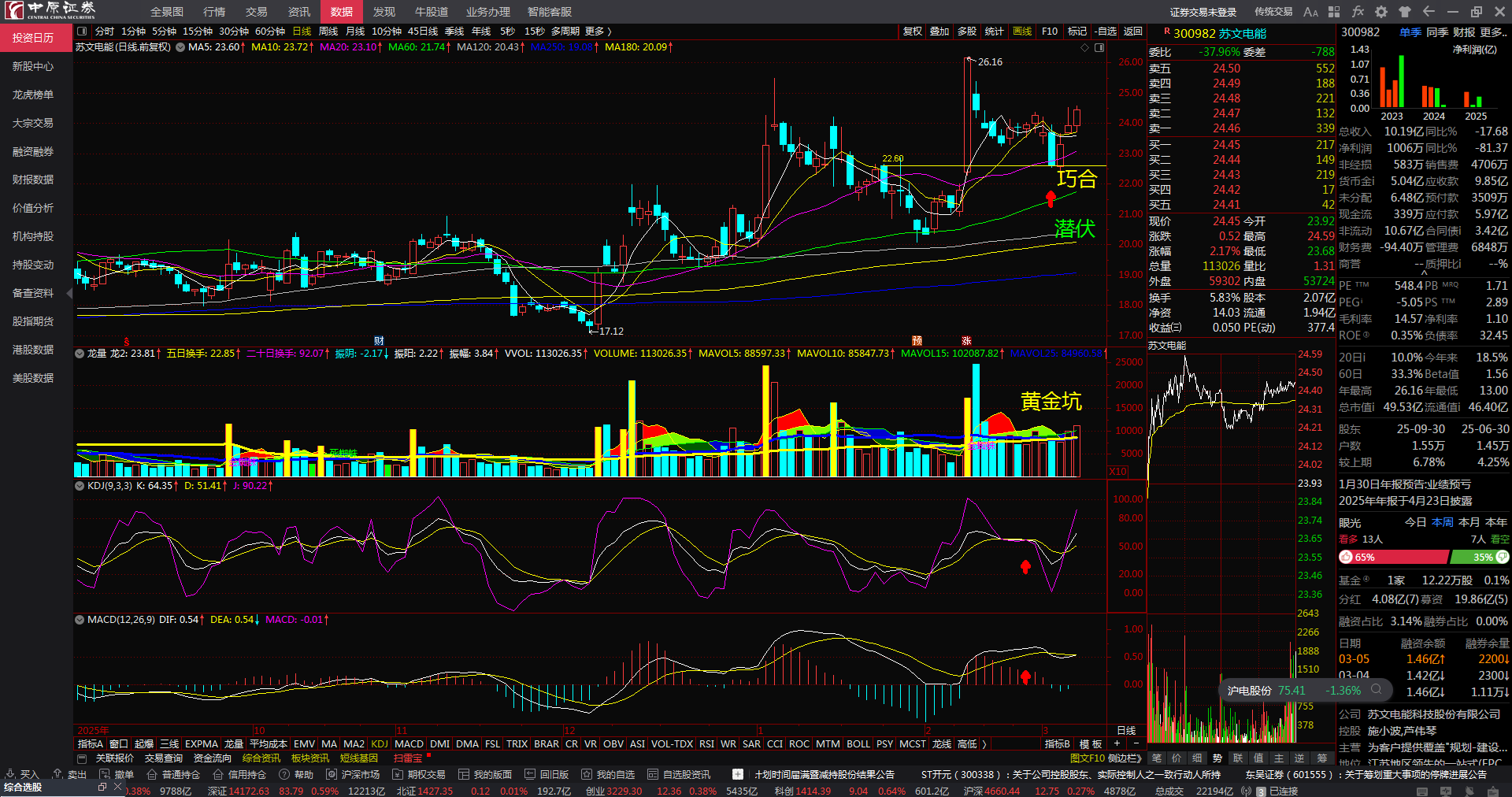Click the restore icon on 综合选股 panel
The width and height of the screenshot is (1512, 797).
point(102,787)
